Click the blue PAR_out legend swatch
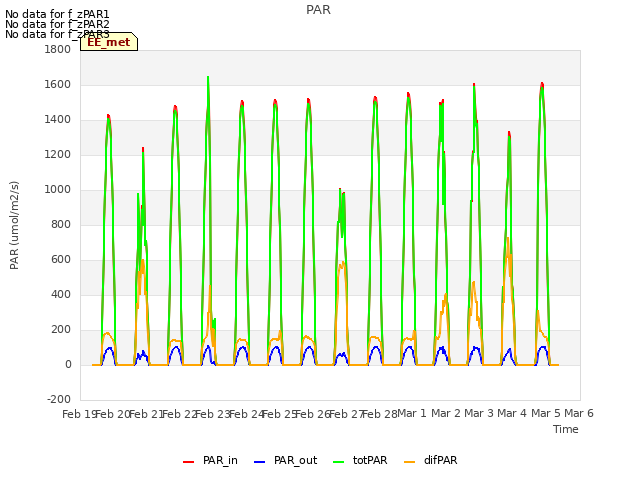The height and width of the screenshot is (480, 640). click(x=260, y=462)
